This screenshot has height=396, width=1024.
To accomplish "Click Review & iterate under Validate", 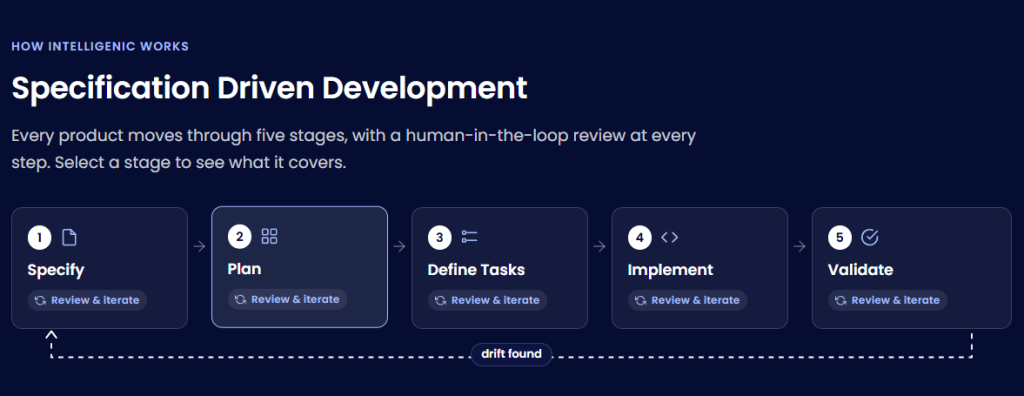I will coord(888,301).
